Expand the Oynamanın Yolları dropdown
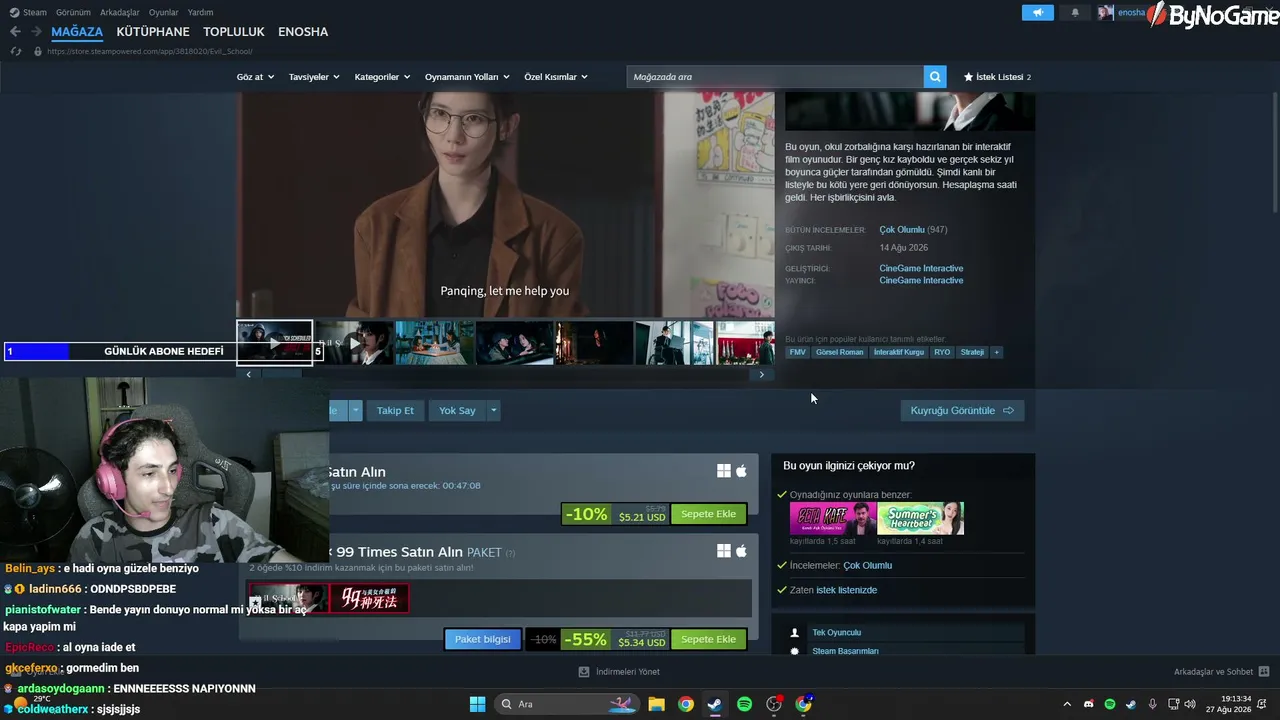1280x720 pixels. click(467, 77)
